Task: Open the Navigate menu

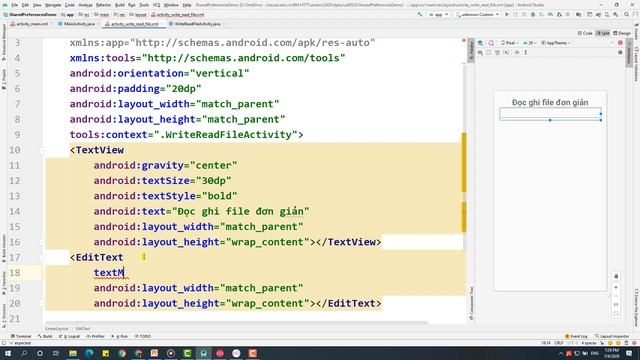Action: click(53, 5)
